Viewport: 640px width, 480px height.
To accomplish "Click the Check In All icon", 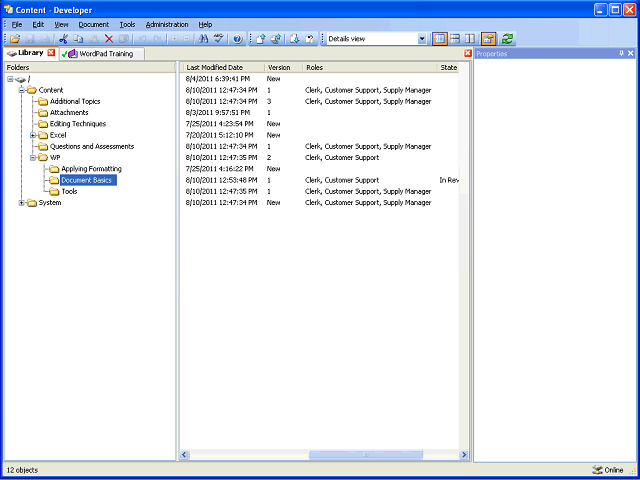I will [x=276, y=39].
